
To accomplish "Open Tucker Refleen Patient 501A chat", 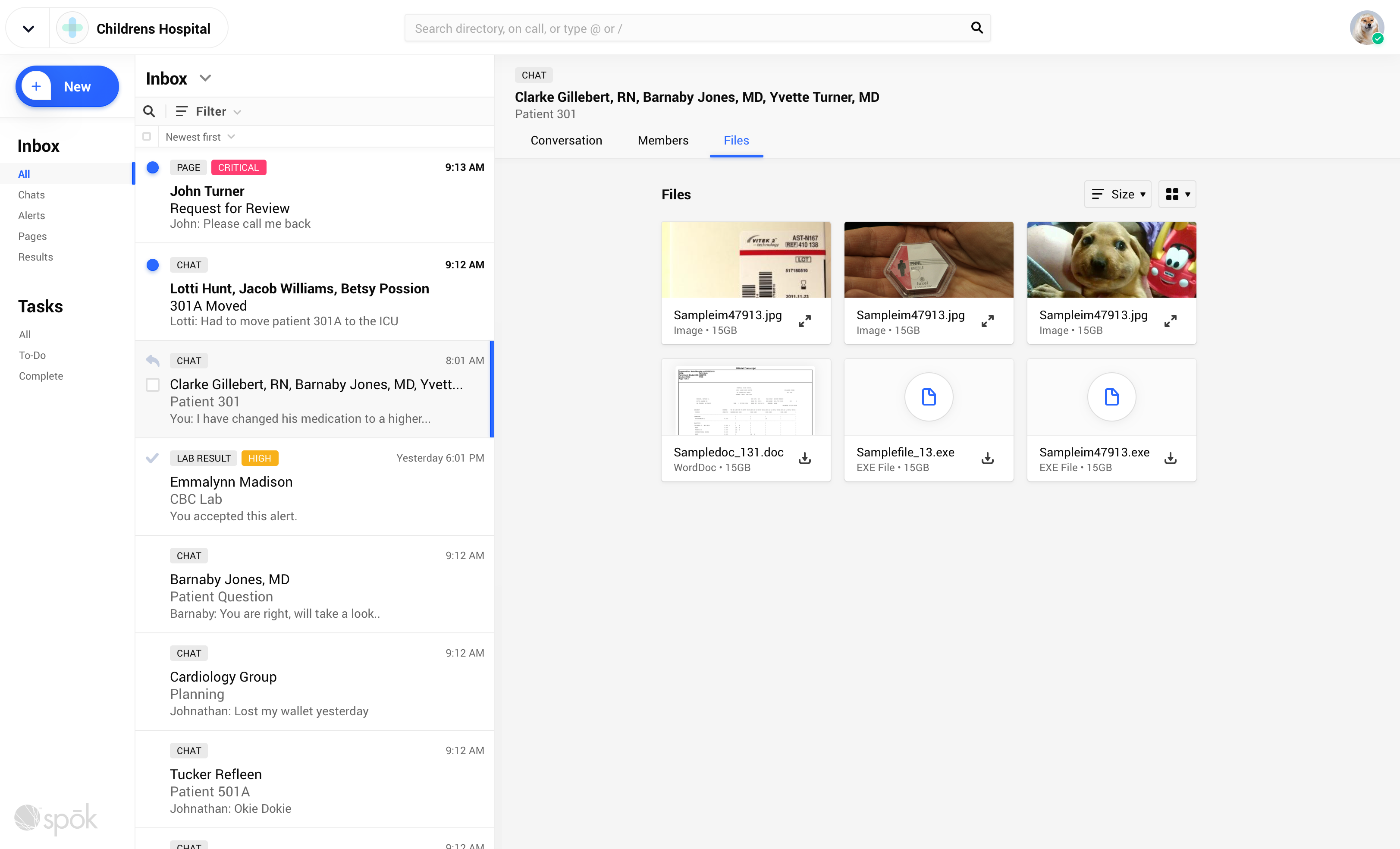I will [x=315, y=779].
